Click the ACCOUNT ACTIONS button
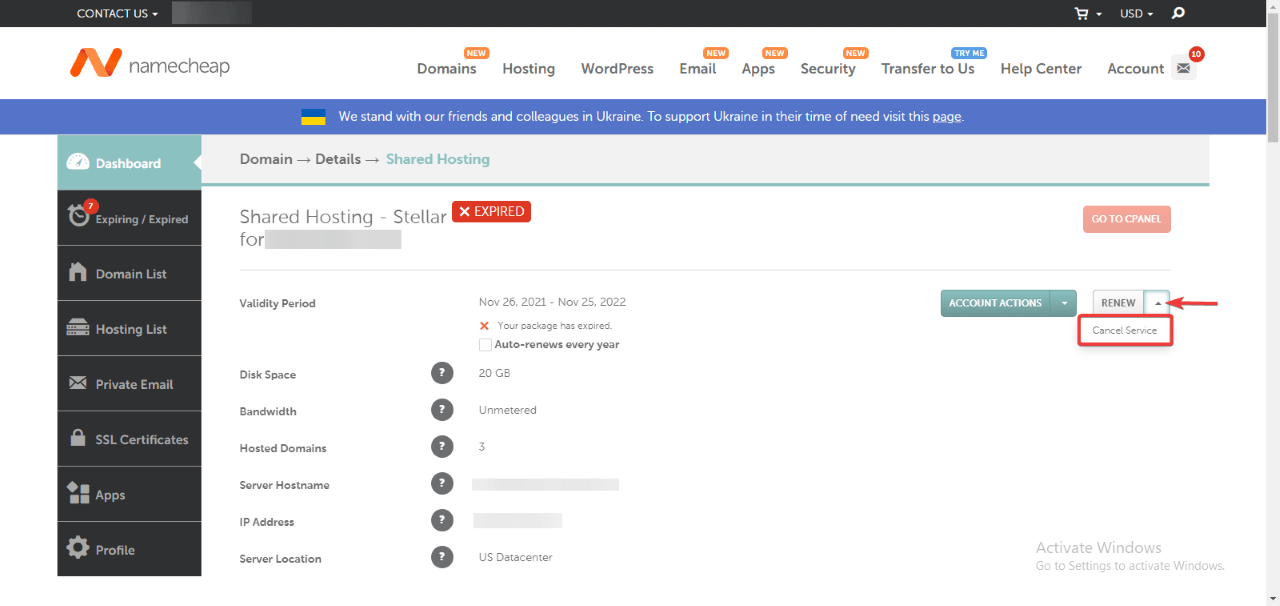This screenshot has width=1280, height=606. 995,303
